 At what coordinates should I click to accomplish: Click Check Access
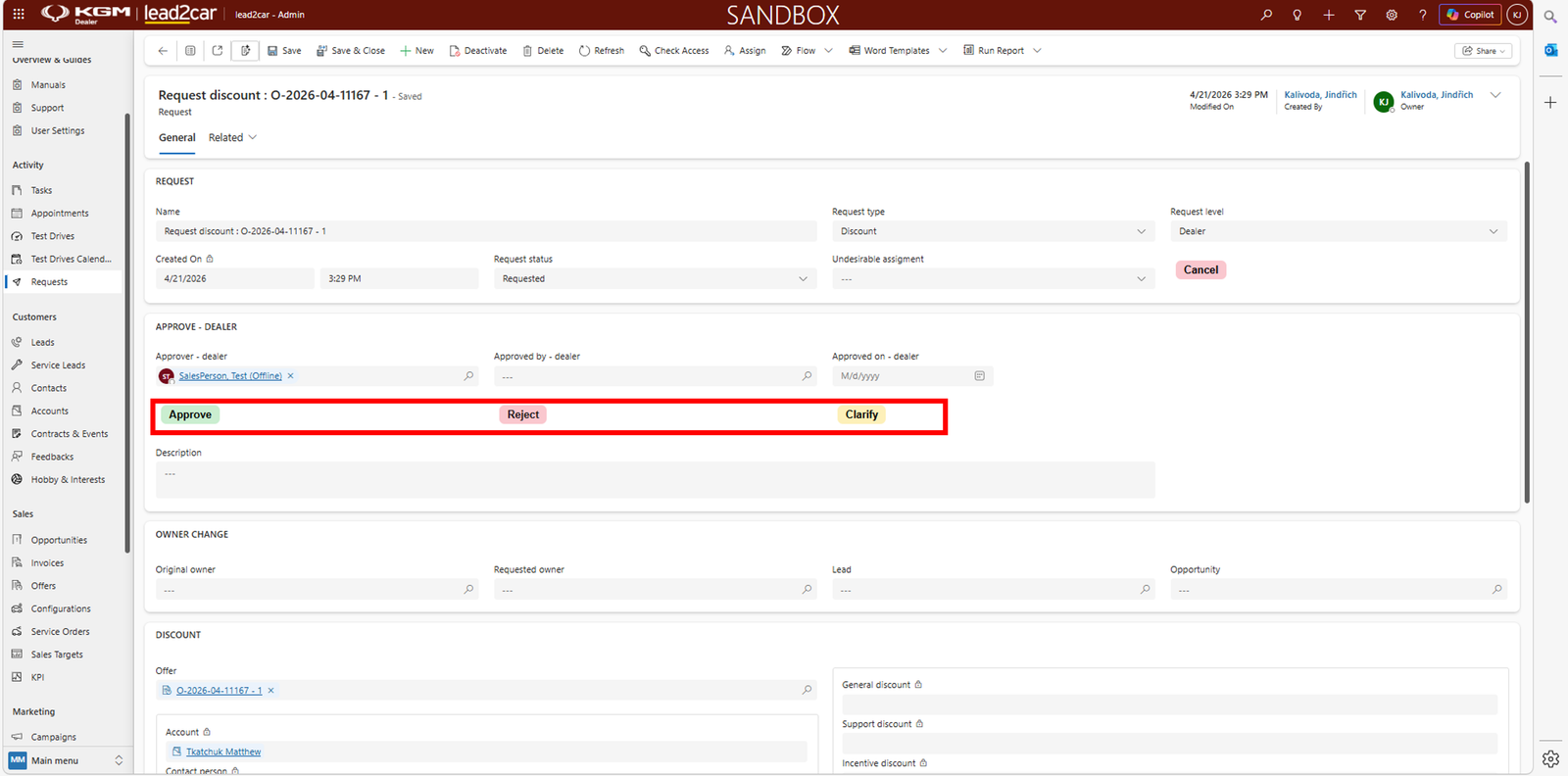[x=674, y=51]
